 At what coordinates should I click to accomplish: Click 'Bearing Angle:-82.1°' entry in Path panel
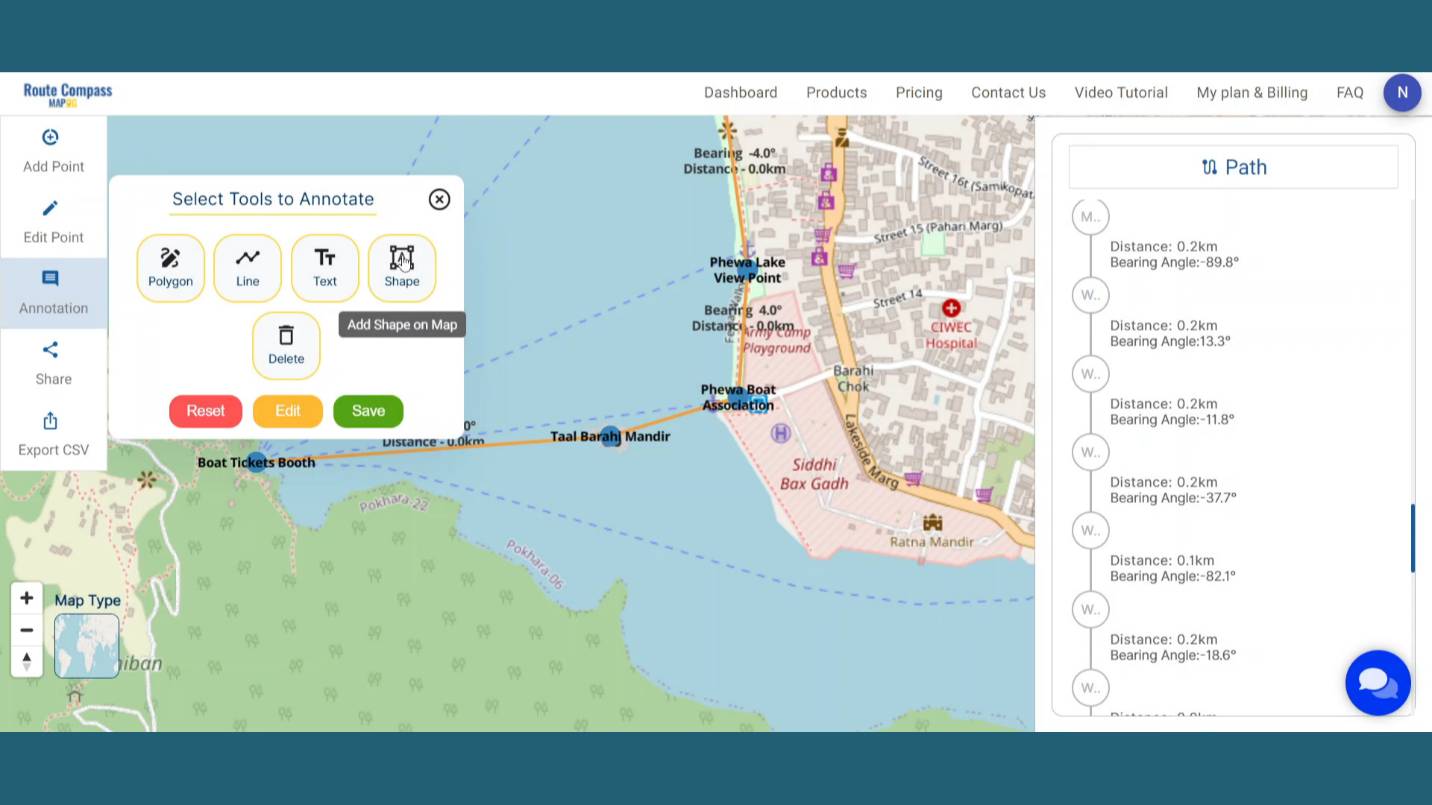click(1173, 576)
